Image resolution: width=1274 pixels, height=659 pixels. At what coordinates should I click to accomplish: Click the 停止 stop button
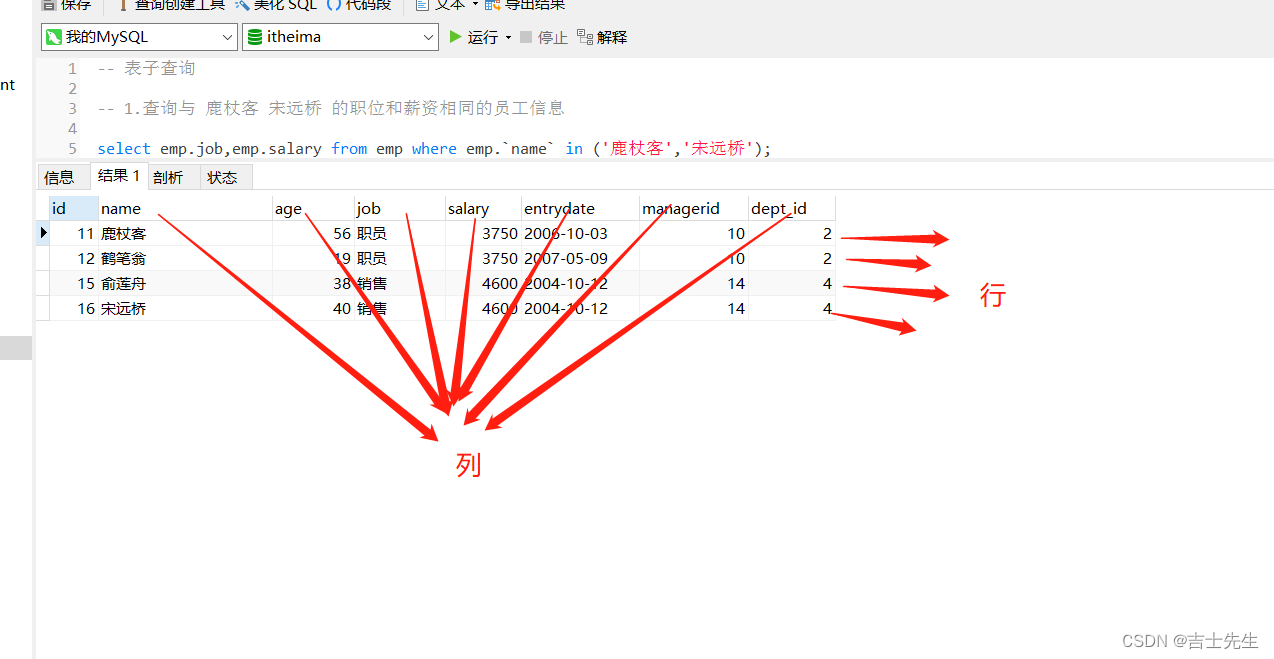(x=543, y=37)
